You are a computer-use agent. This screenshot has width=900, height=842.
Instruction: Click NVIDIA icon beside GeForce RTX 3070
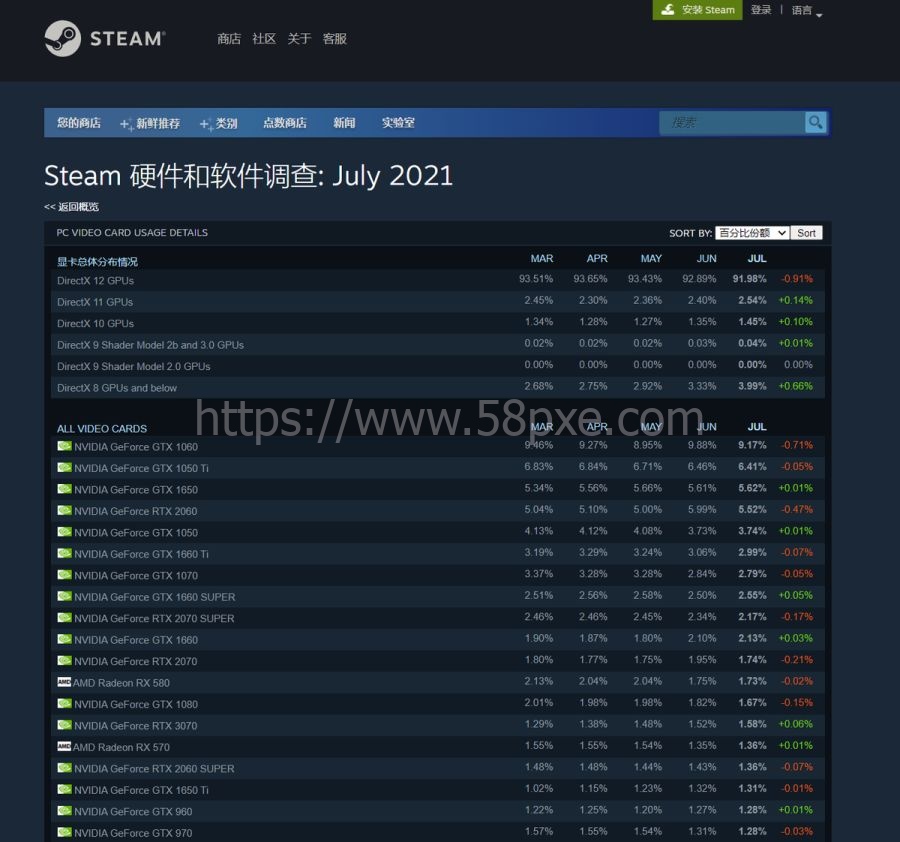64,725
